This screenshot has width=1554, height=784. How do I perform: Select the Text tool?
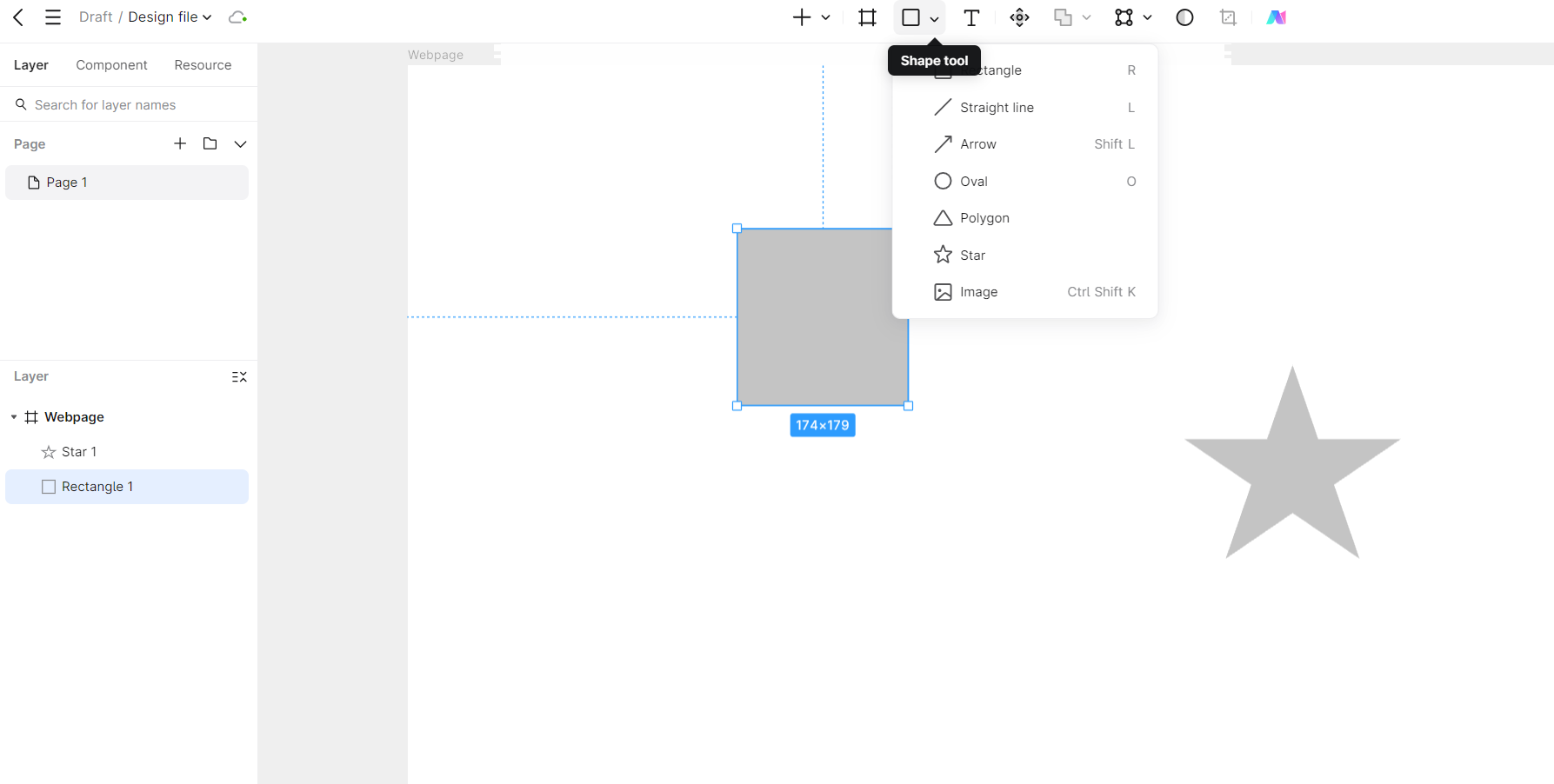click(971, 17)
